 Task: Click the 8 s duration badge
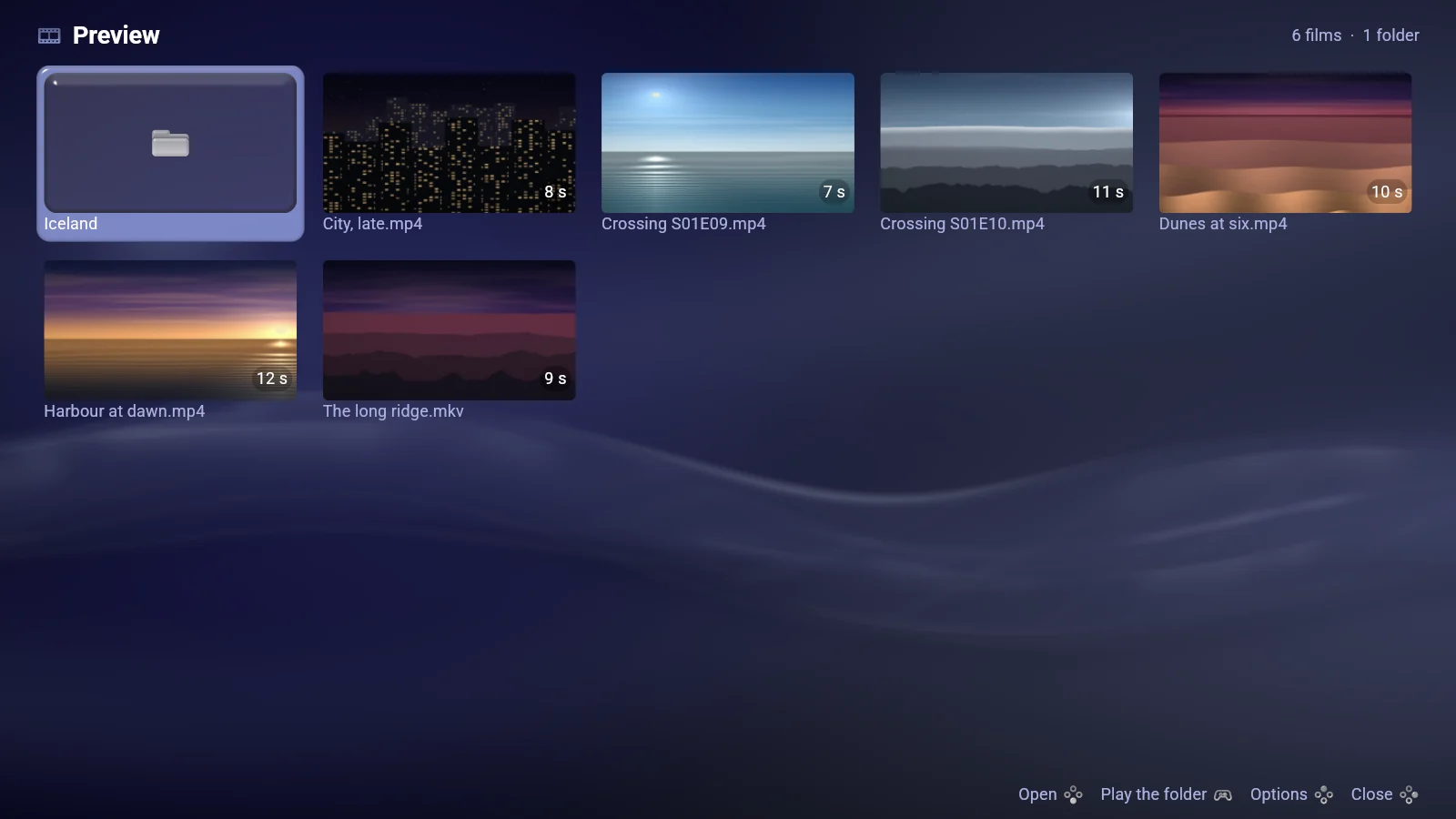coord(555,192)
